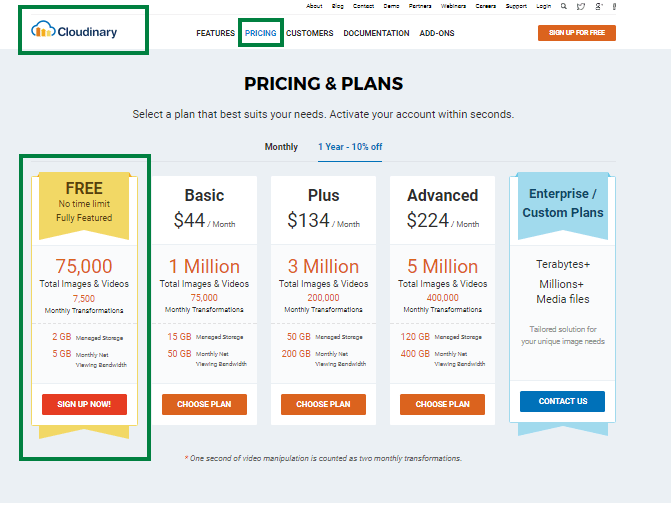Open the Features menu item
Viewport: 671px width, 511px height.
coord(215,33)
